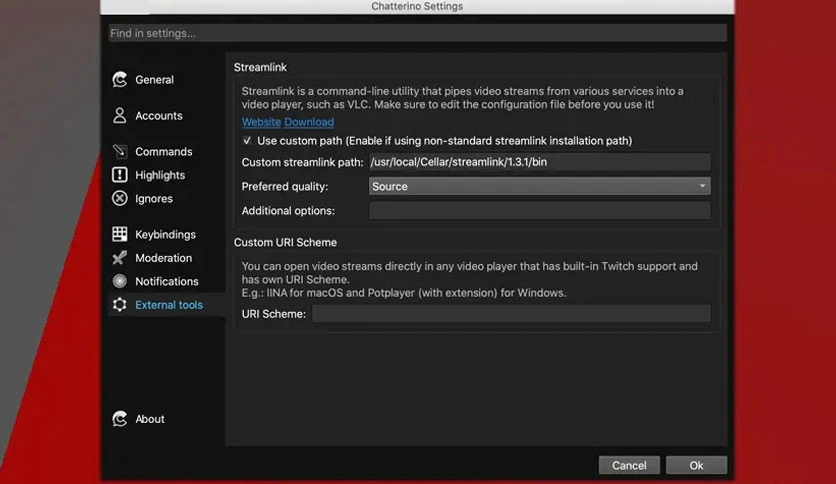The image size is (836, 484).
Task: Click the Keybindings grid icon
Action: coord(119,234)
